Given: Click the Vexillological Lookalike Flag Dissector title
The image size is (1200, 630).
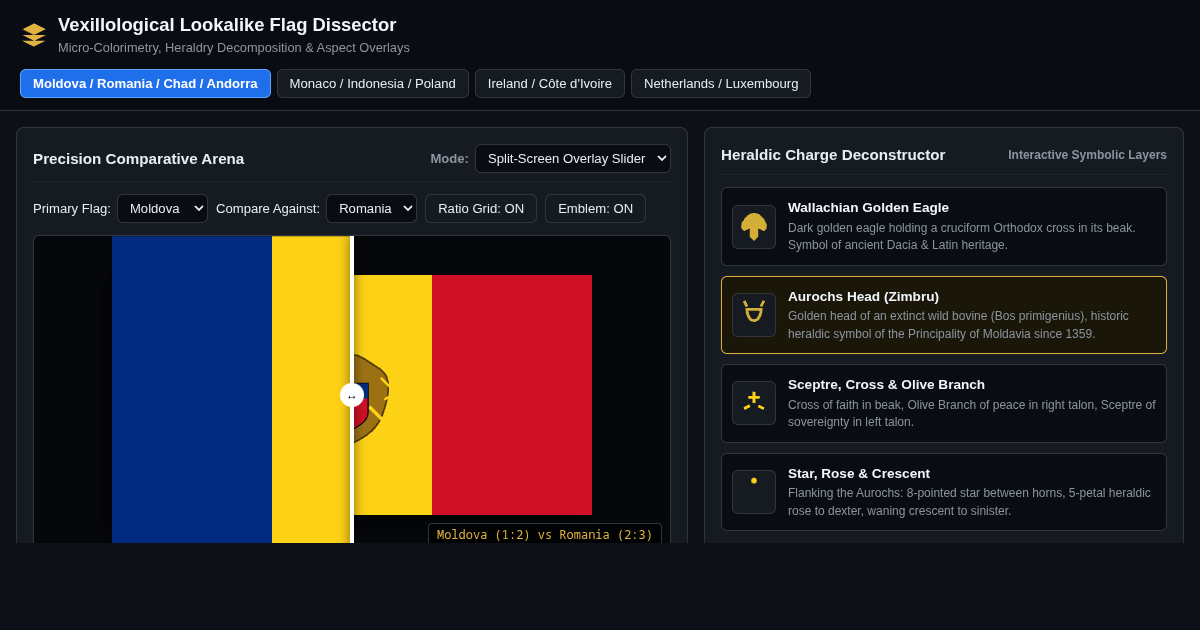Looking at the screenshot, I should click(227, 25).
